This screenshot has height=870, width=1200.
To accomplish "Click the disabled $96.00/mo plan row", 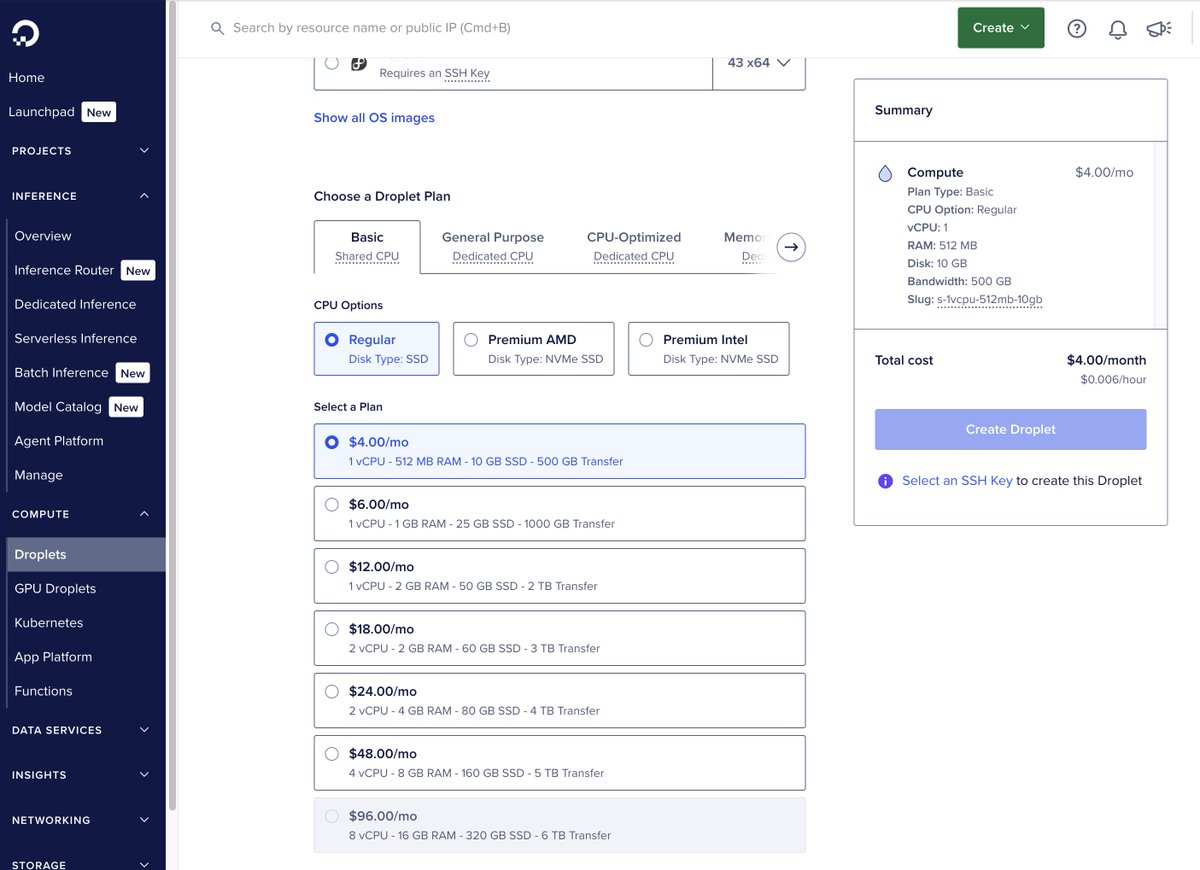I will click(x=559, y=825).
